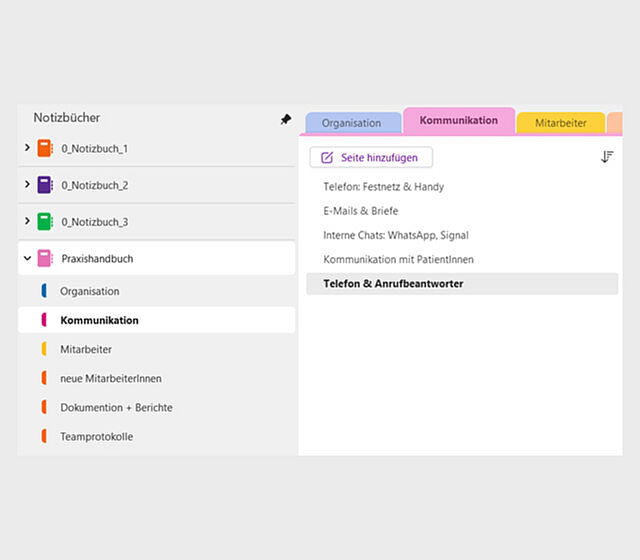Switch to the Mitarbeiter tab
The height and width of the screenshot is (560, 640).
[560, 123]
